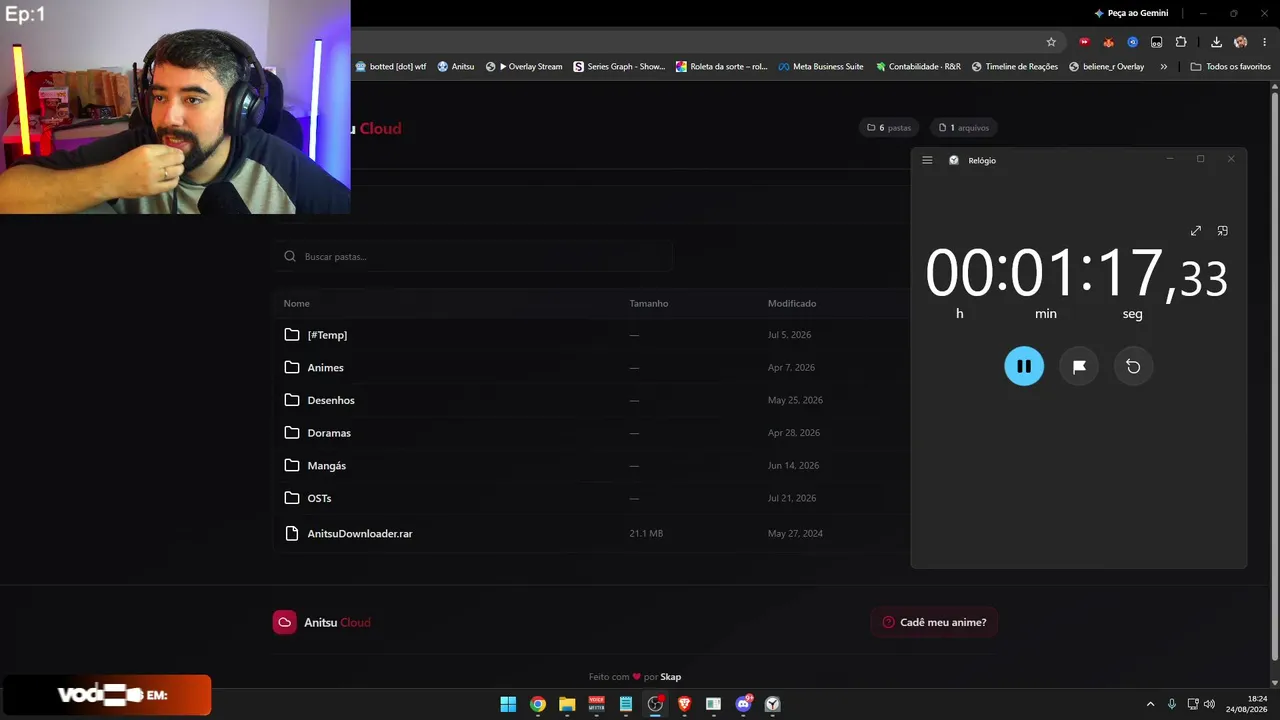Click the Anitsu Cloud footer logo
The image size is (1280, 720).
[322, 623]
